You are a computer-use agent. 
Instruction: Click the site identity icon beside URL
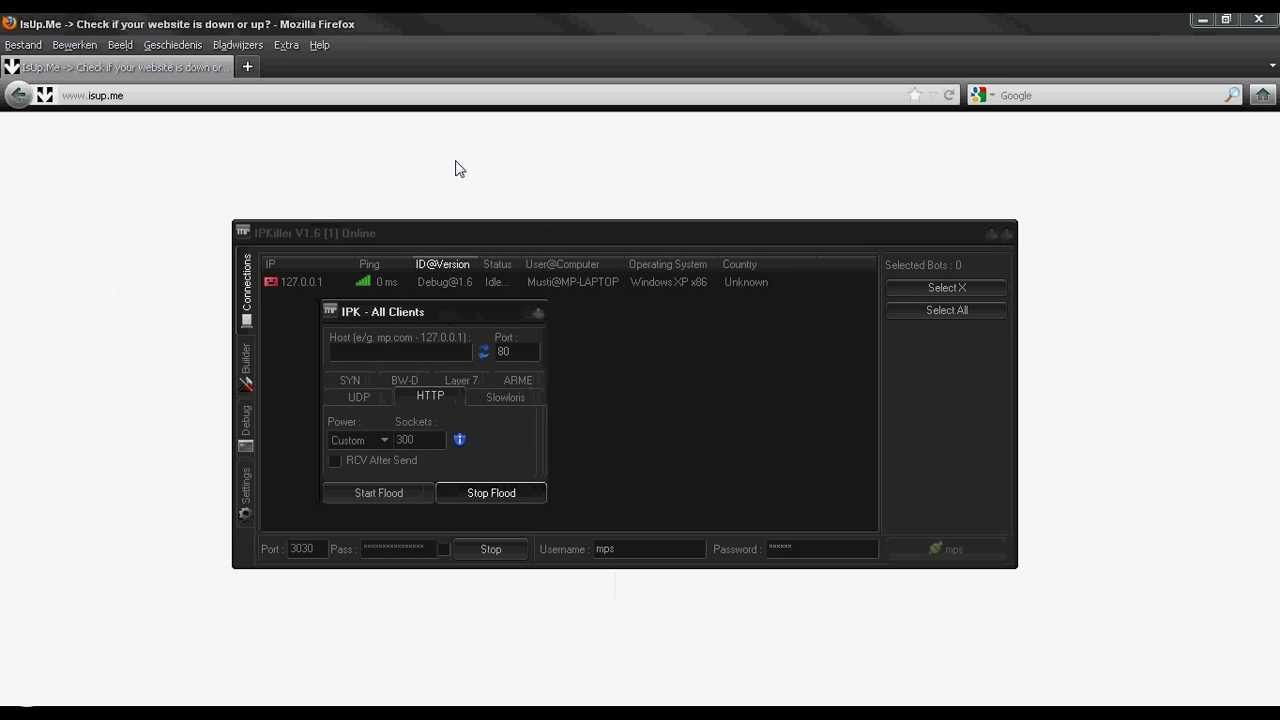pos(44,95)
